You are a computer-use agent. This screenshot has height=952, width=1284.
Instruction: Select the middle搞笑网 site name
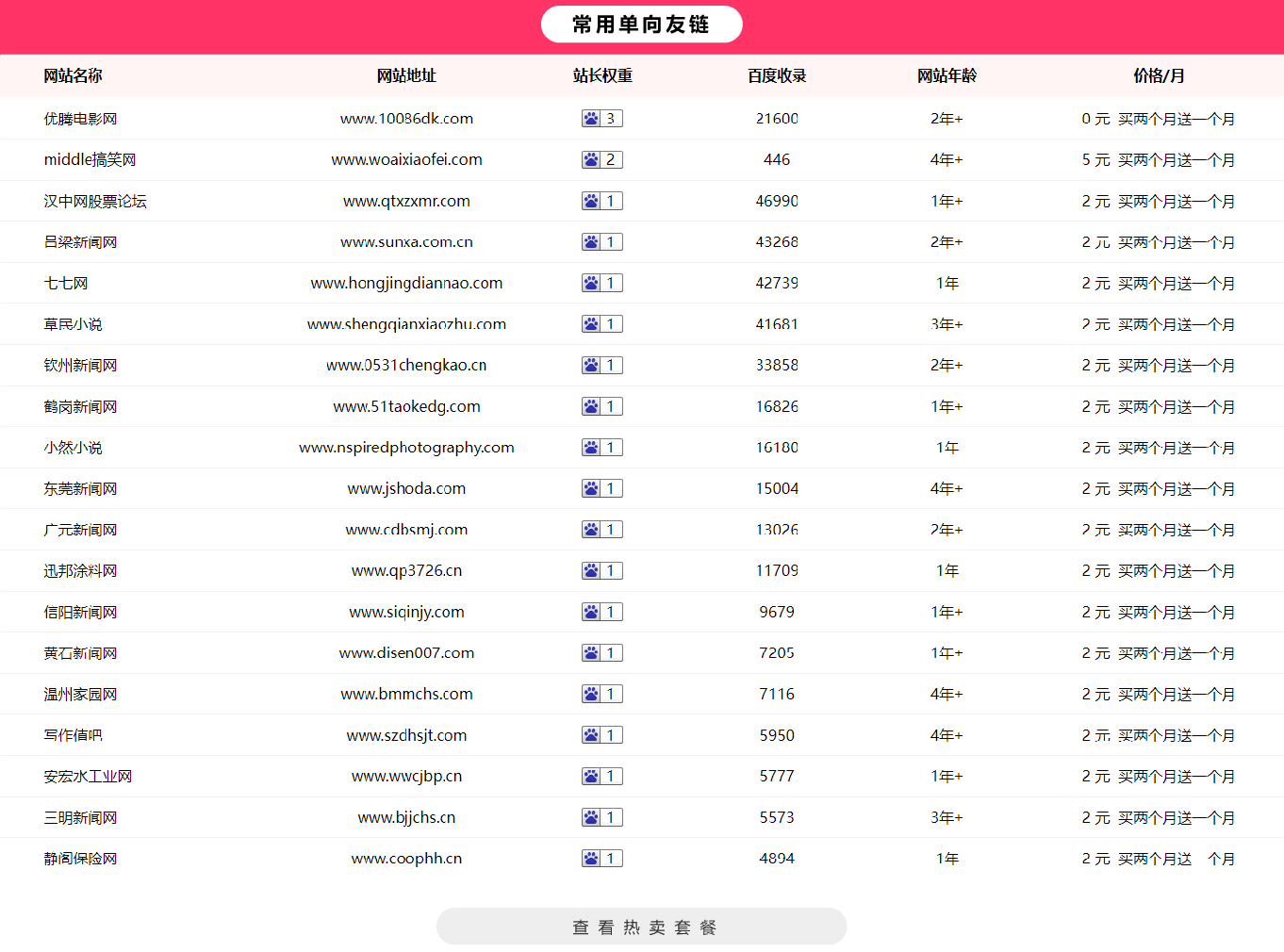coord(90,160)
